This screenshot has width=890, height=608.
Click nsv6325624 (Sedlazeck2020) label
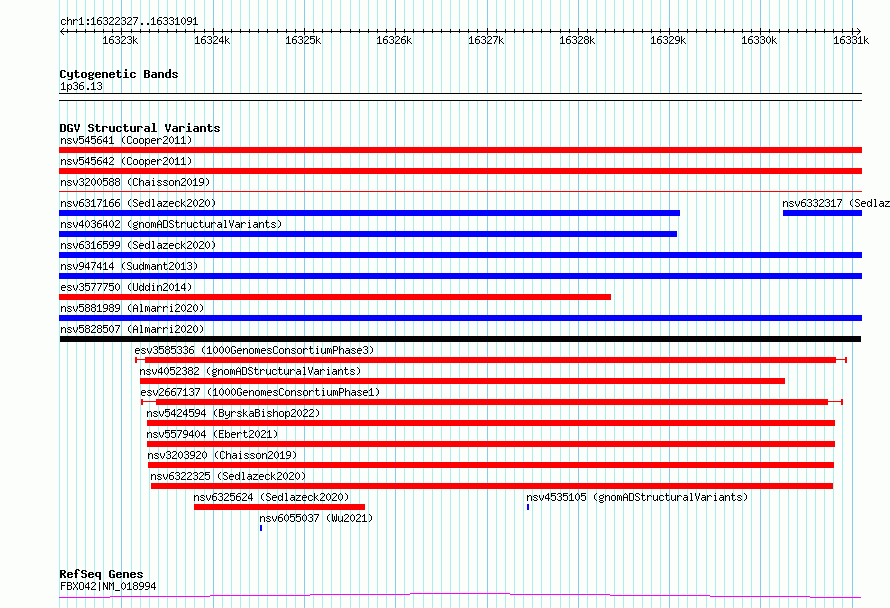pyautogui.click(x=271, y=497)
